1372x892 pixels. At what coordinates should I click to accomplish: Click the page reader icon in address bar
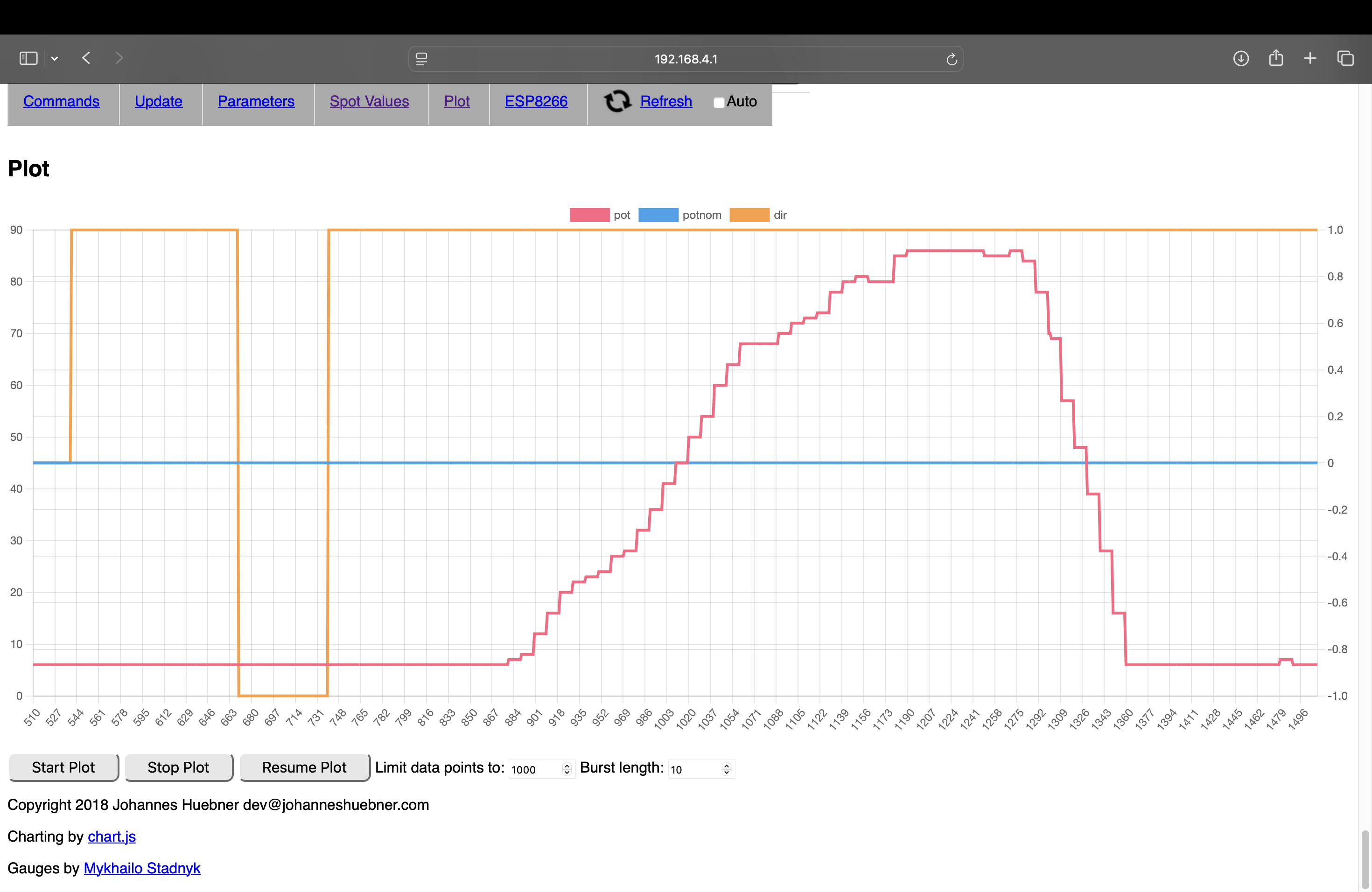(421, 59)
